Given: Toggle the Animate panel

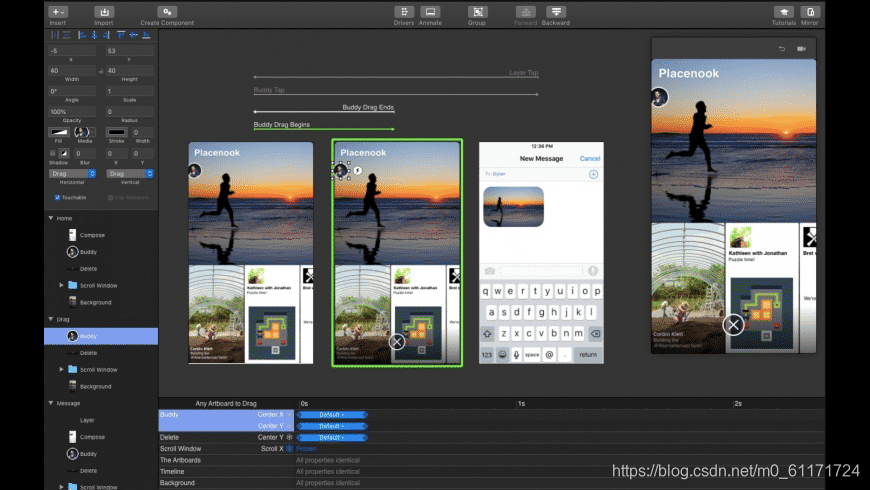Looking at the screenshot, I should pos(430,12).
